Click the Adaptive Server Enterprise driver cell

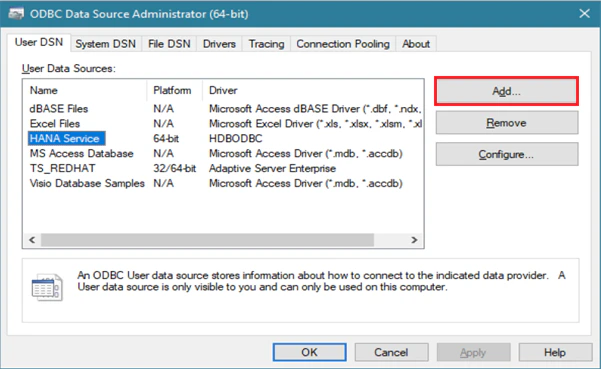tap(273, 168)
